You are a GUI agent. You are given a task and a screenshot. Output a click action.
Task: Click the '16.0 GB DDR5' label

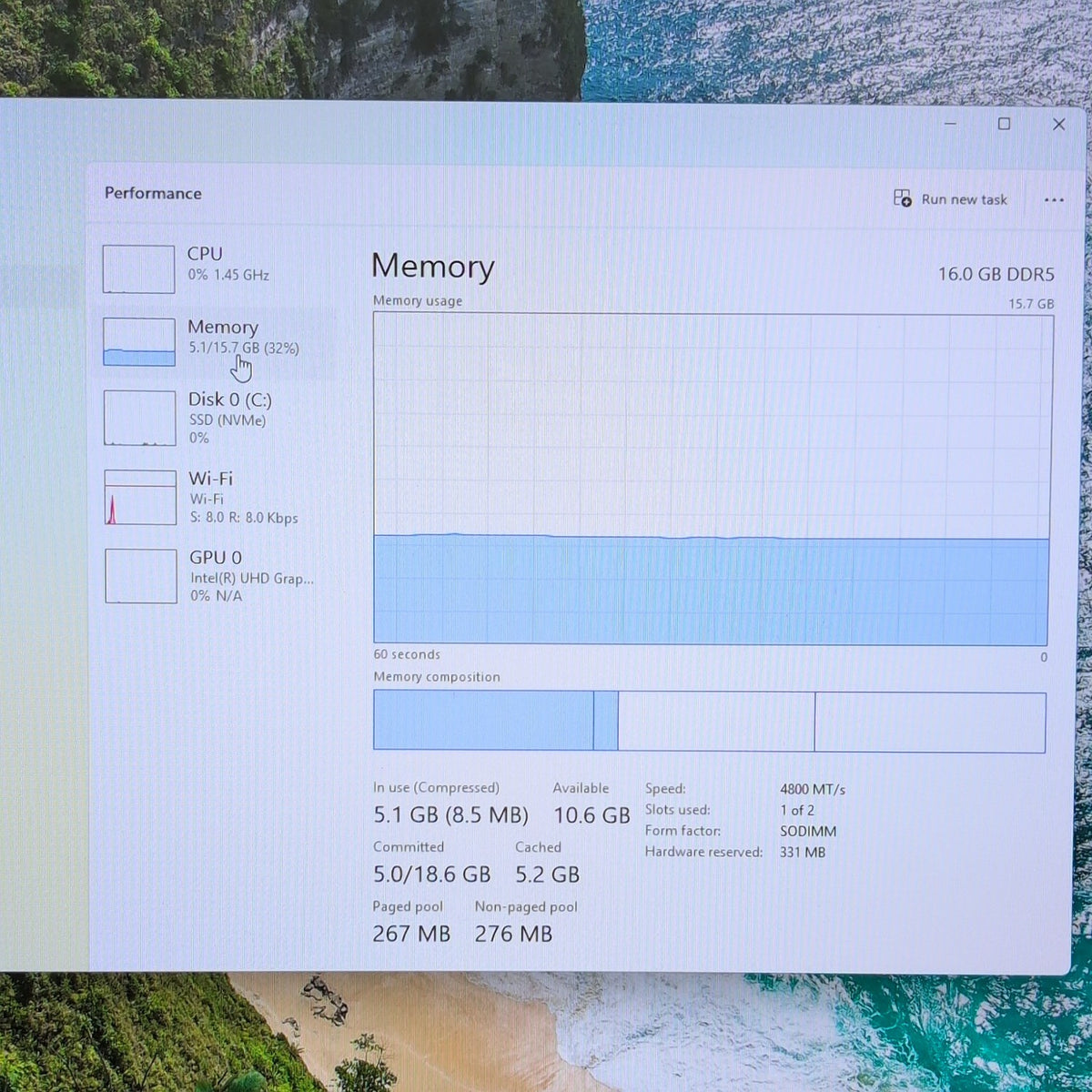996,274
